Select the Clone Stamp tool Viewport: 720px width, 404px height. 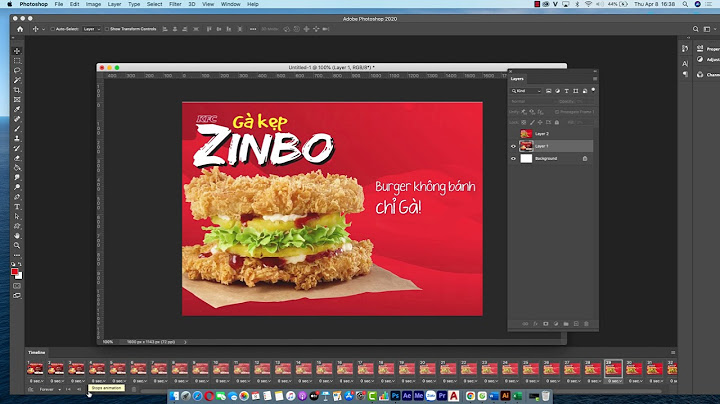click(17, 138)
